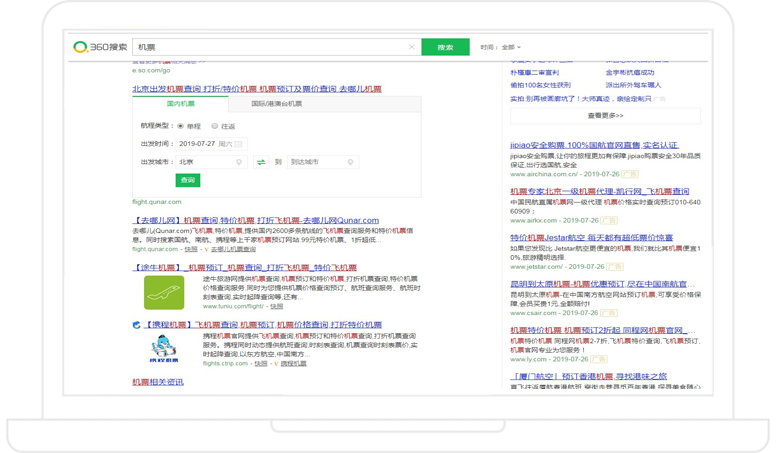The height and width of the screenshot is (453, 776).
Task: Click the 出发时间 date field 2019-07-27
Action: pos(211,144)
